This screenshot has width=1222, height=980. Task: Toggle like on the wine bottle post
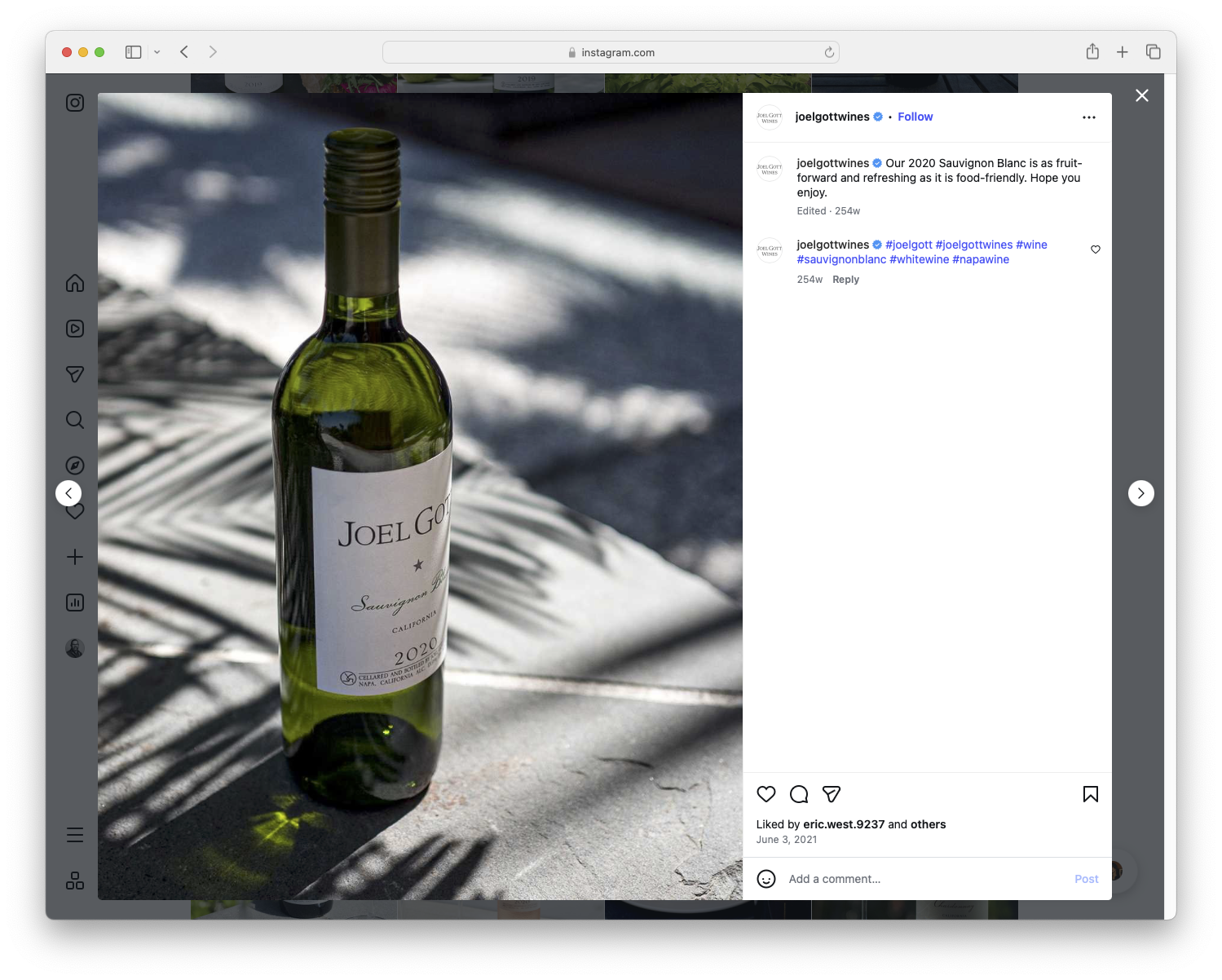[x=765, y=793]
